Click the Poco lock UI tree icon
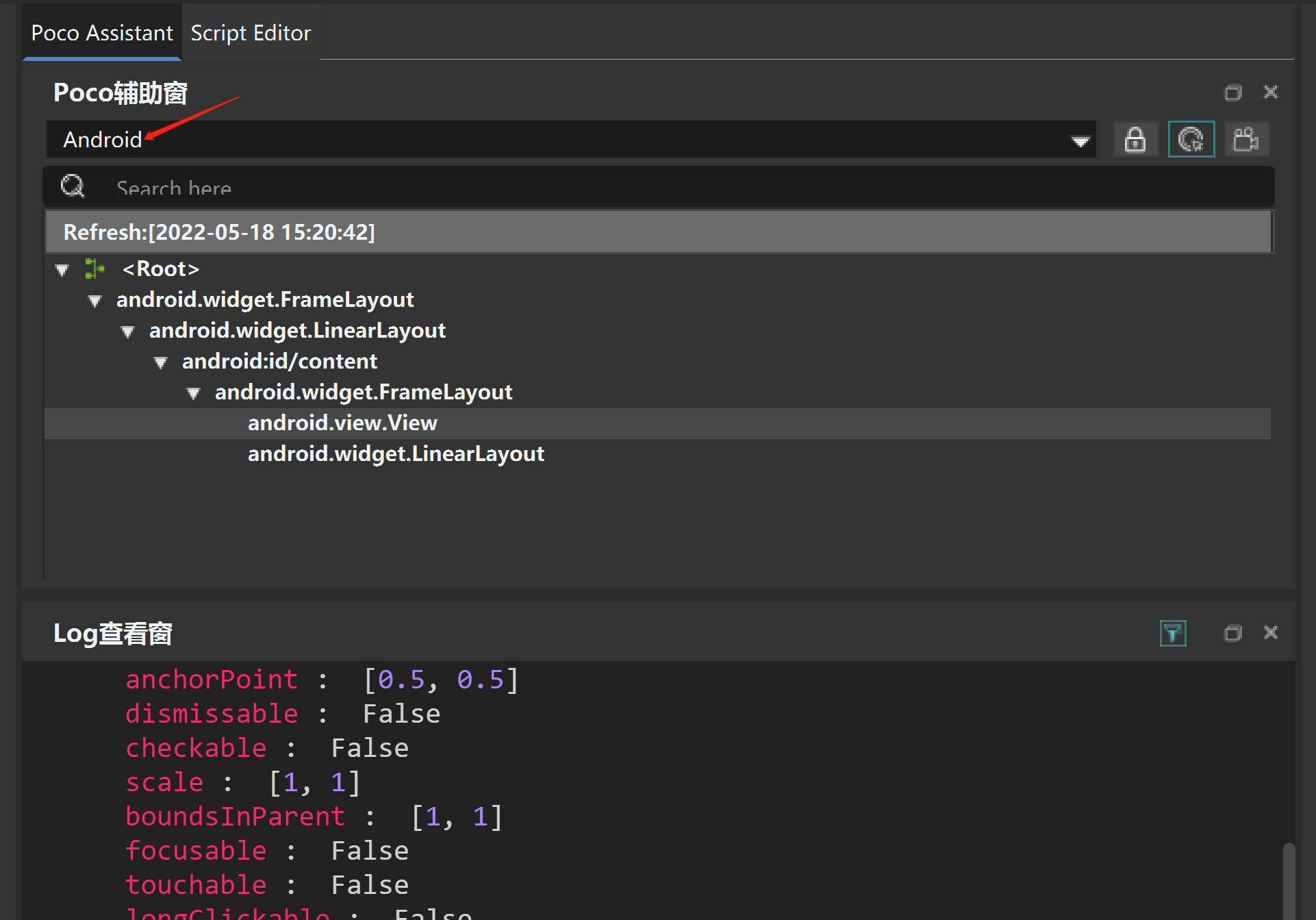The image size is (1316, 920). 1135,140
